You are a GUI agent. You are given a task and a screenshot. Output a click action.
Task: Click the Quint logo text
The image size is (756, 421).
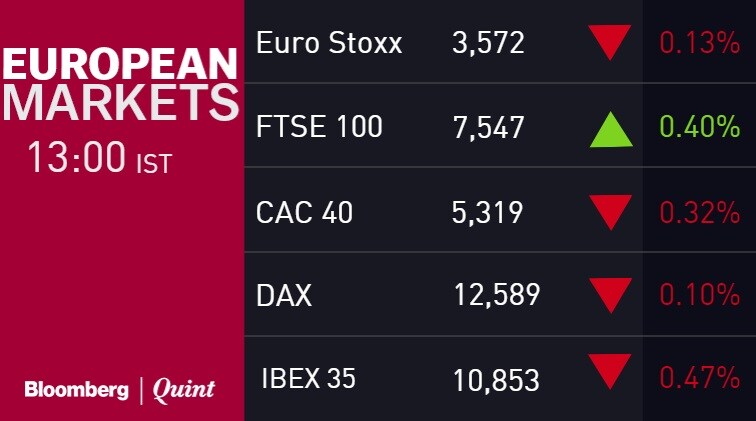[183, 390]
